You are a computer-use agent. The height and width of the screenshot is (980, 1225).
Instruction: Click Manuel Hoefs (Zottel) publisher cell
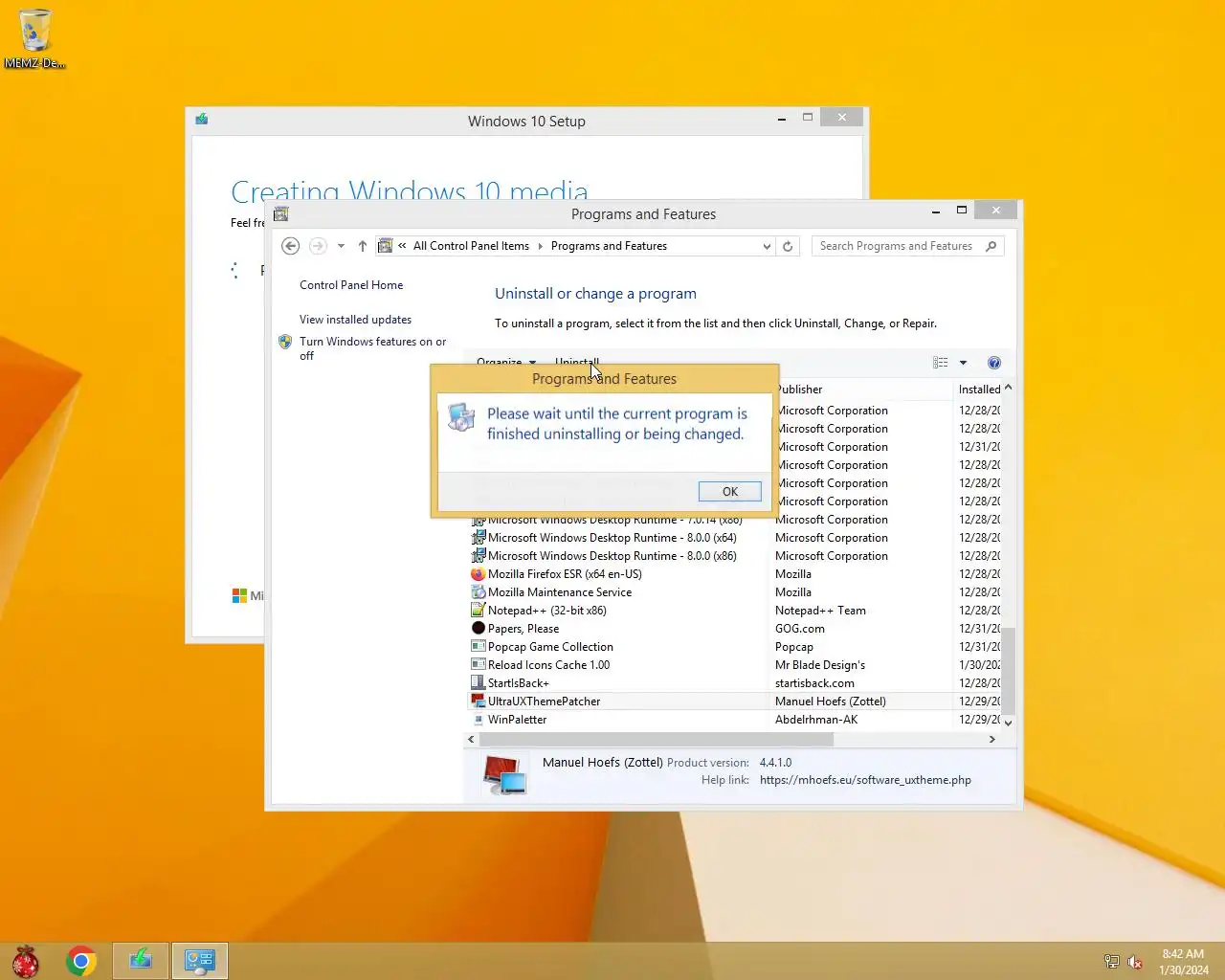click(x=831, y=702)
